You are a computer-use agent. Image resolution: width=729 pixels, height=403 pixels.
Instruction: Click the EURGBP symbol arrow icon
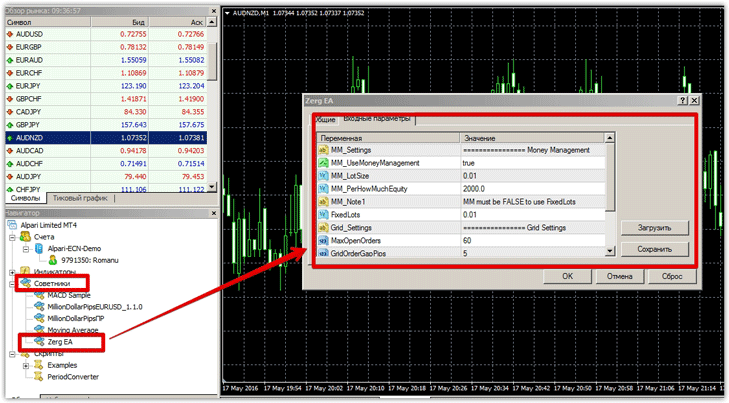click(9, 46)
